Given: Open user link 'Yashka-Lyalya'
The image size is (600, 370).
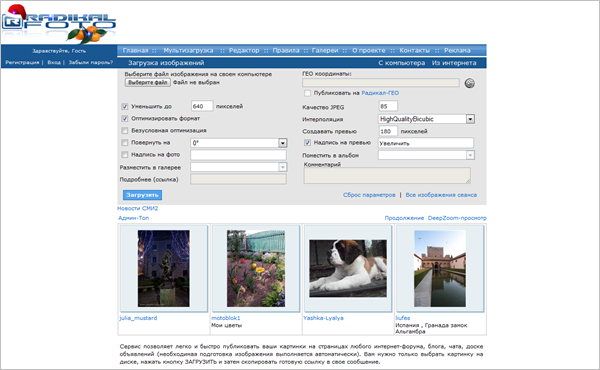Looking at the screenshot, I should (323, 318).
